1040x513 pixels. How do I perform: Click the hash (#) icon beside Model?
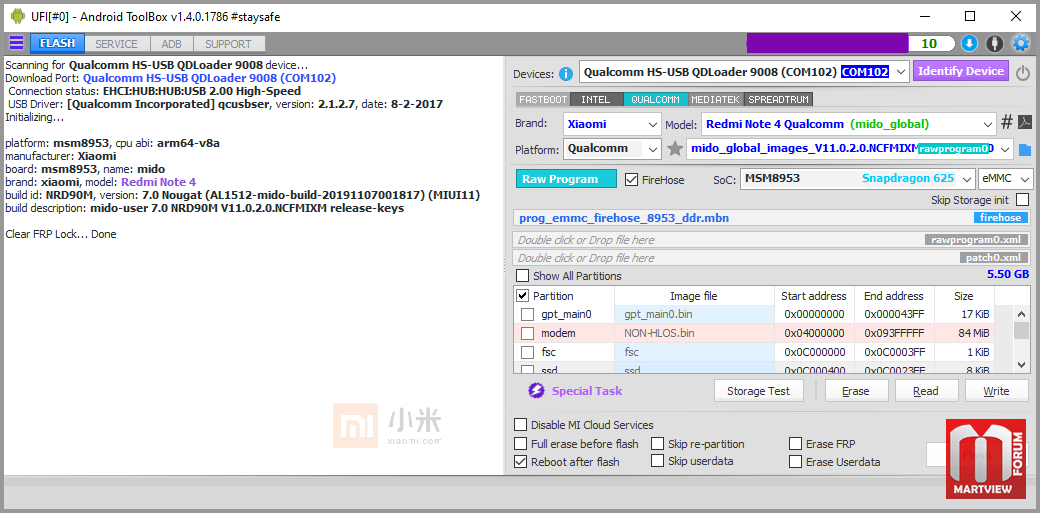(x=1007, y=122)
